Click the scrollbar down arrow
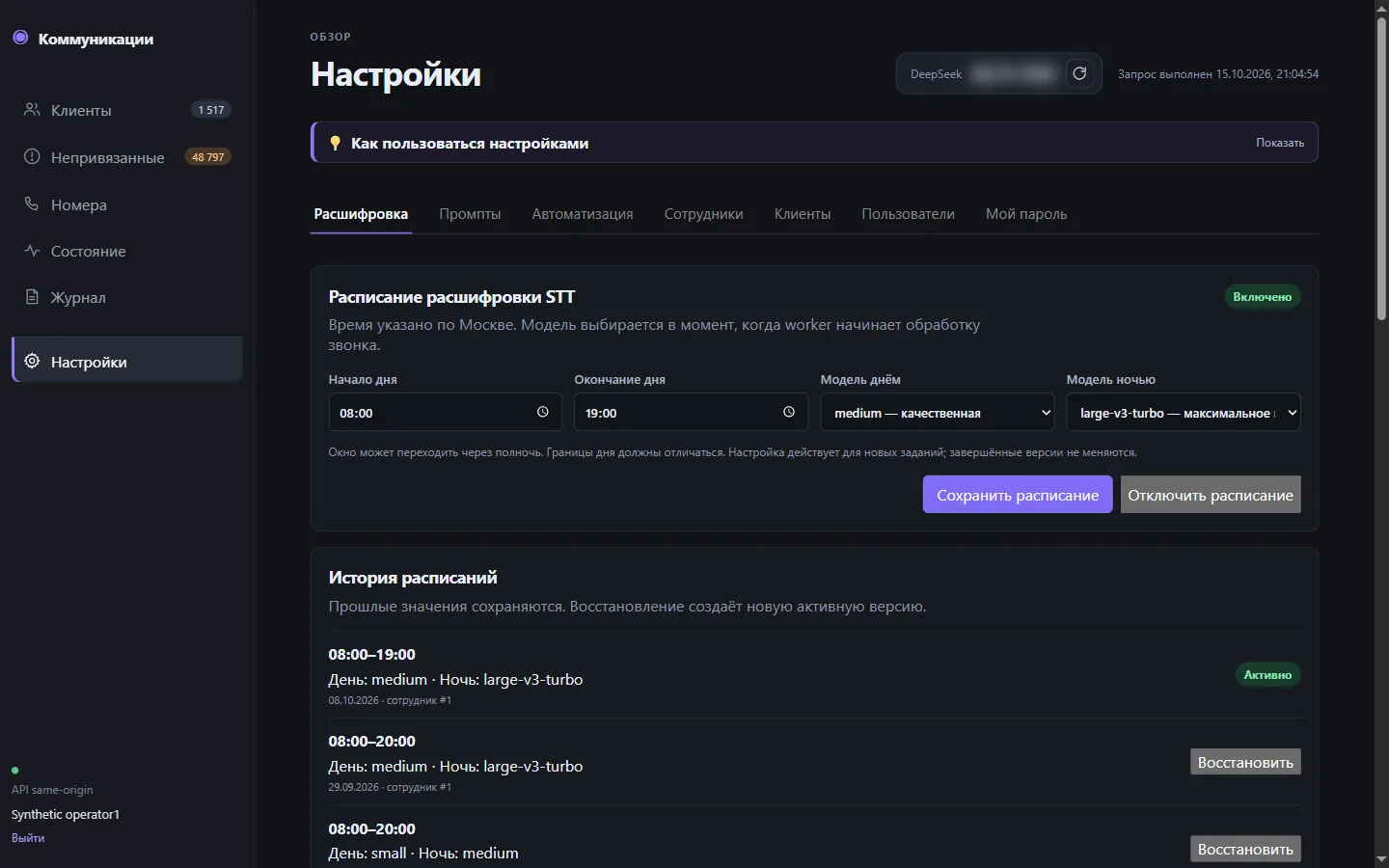The width and height of the screenshot is (1389, 868). click(1381, 859)
